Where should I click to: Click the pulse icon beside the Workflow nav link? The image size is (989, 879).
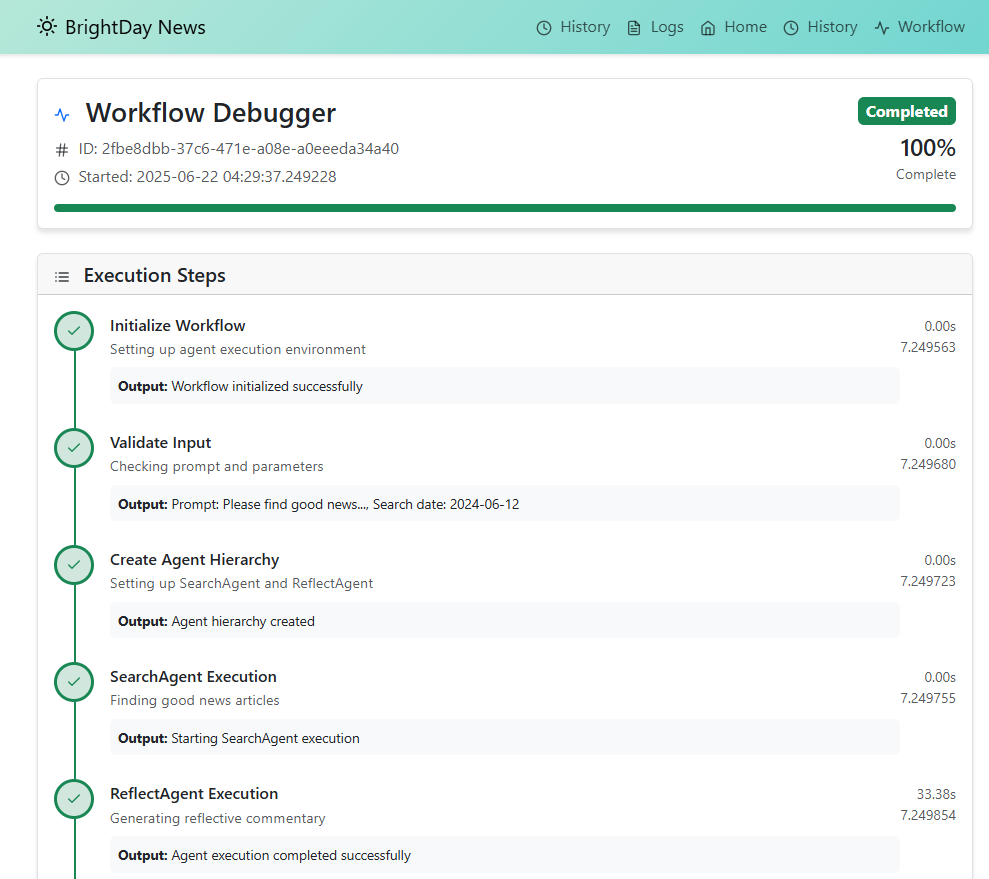tap(882, 28)
